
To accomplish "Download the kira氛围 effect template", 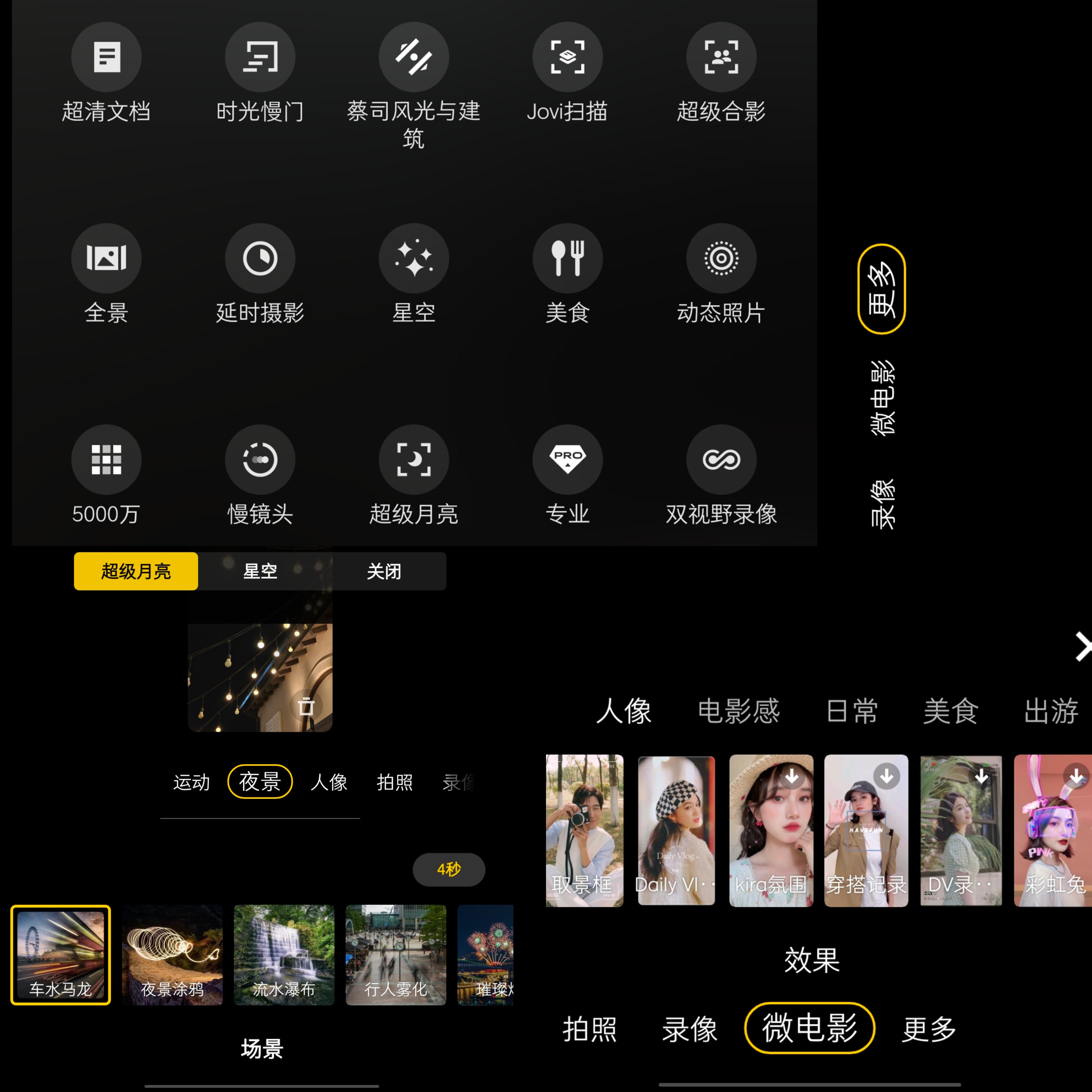I will 791,777.
